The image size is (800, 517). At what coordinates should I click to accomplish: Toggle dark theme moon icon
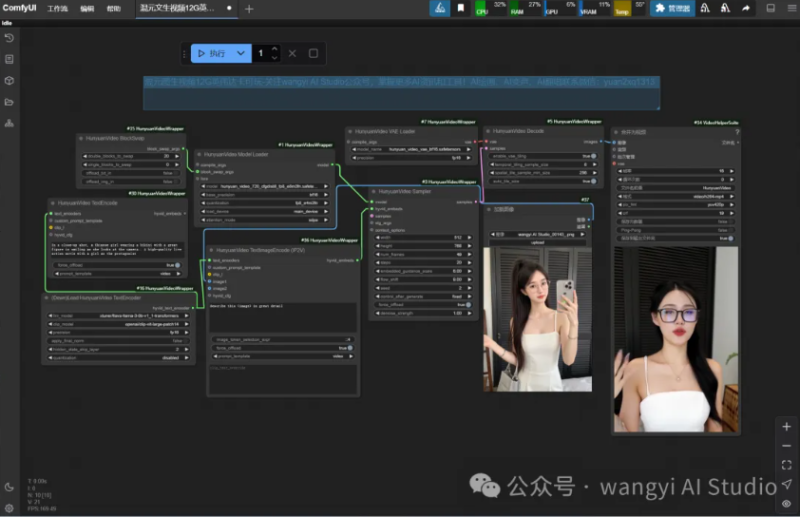point(9,487)
